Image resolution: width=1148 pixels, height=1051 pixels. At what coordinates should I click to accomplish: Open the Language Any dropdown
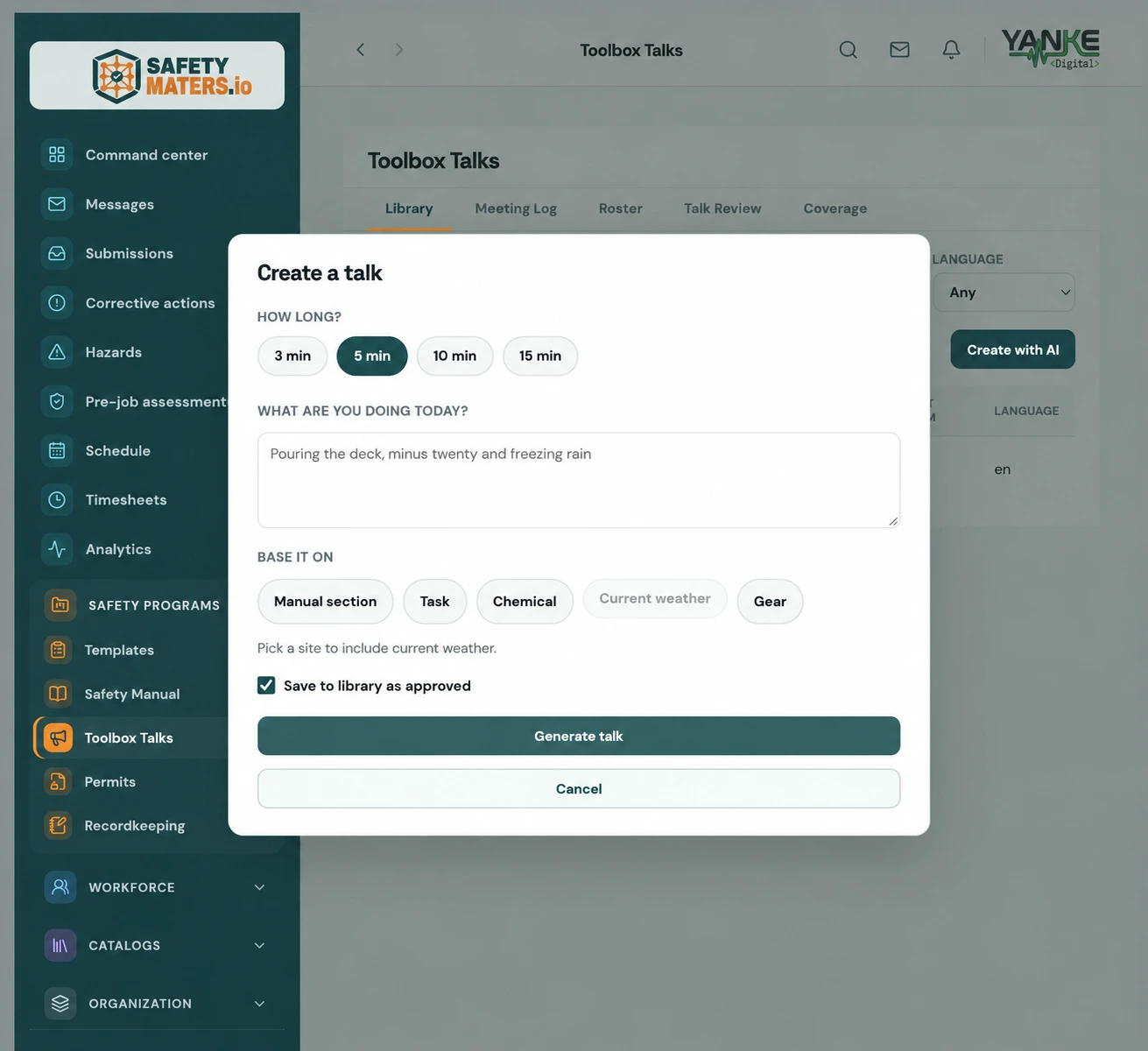(1004, 293)
